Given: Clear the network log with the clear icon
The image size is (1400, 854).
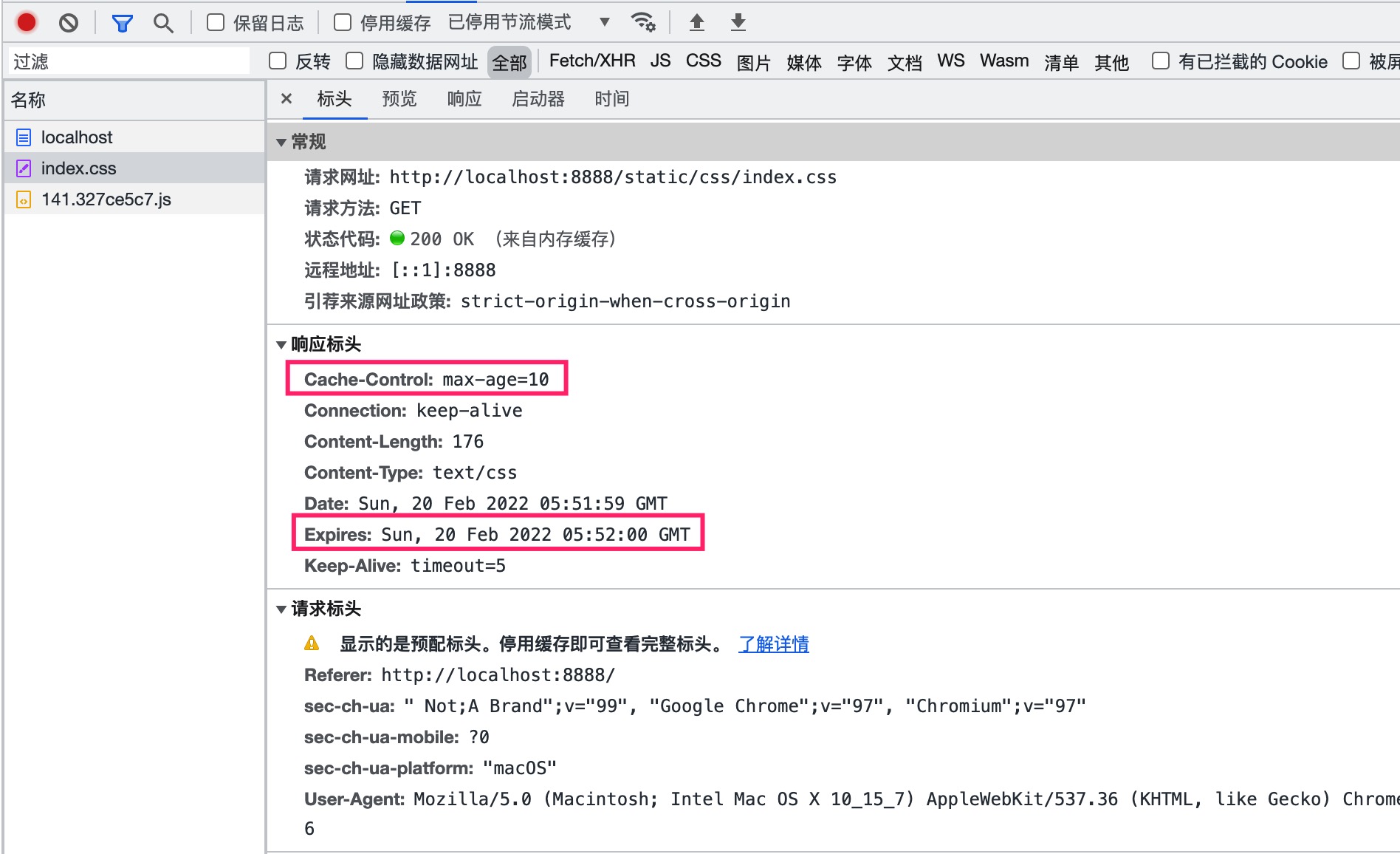Looking at the screenshot, I should (x=69, y=23).
